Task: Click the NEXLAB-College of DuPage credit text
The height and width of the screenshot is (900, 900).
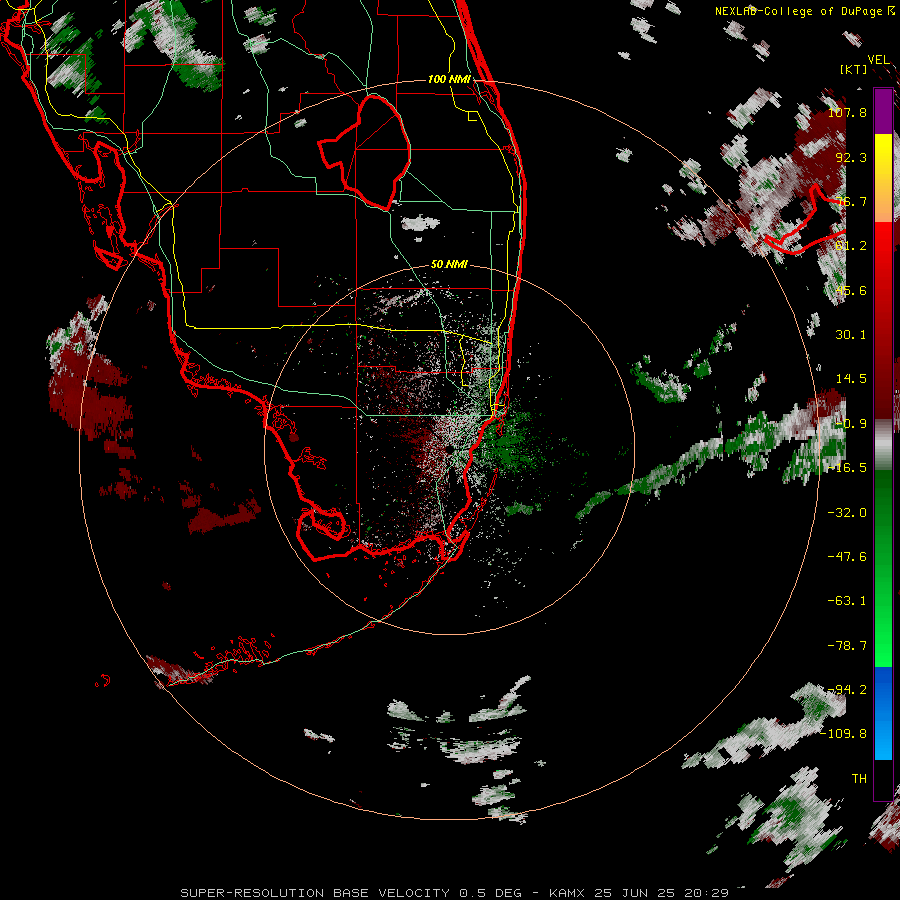Action: point(804,11)
